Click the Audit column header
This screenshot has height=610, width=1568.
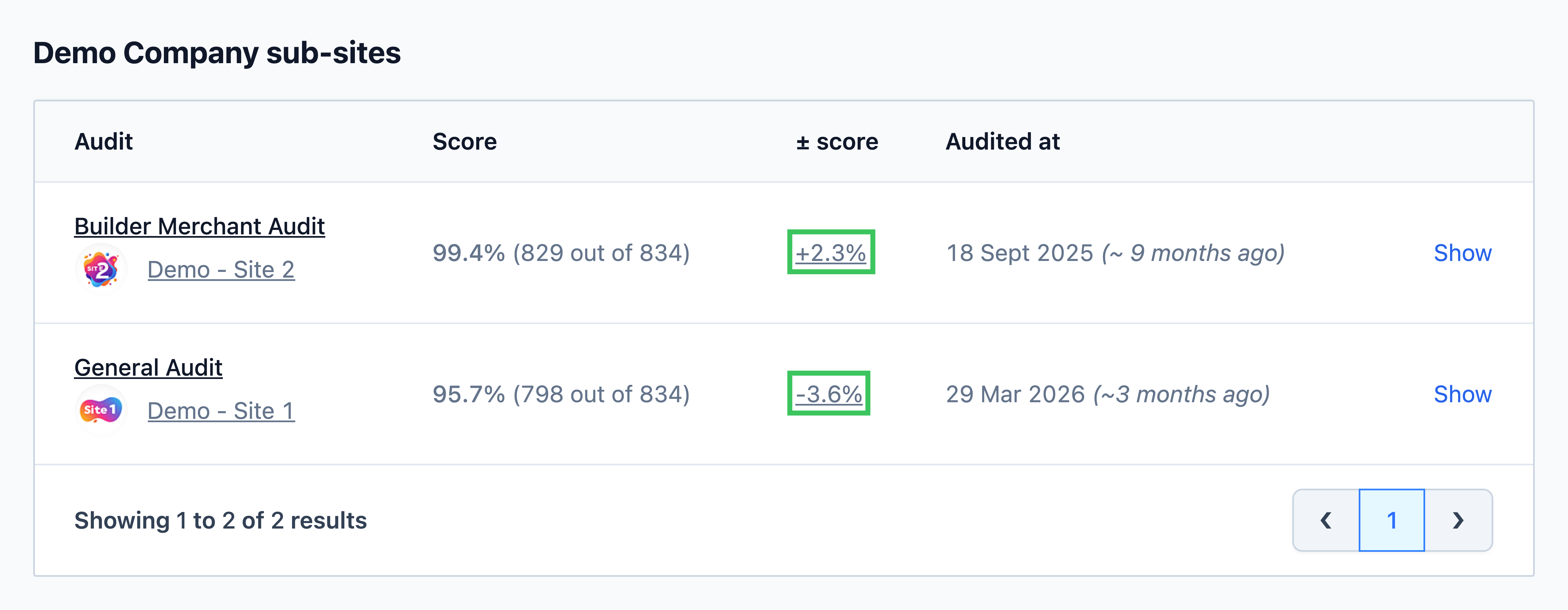(104, 141)
